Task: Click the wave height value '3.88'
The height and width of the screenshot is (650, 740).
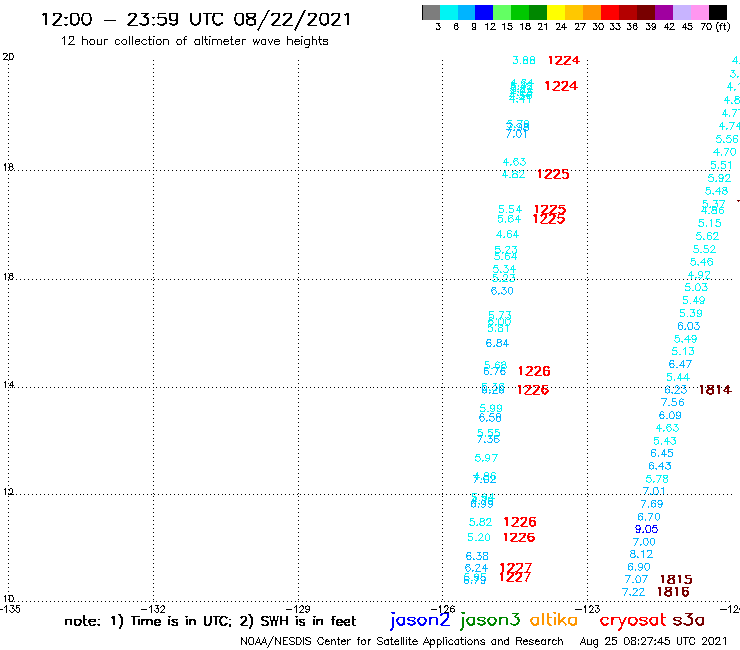Action: click(524, 60)
